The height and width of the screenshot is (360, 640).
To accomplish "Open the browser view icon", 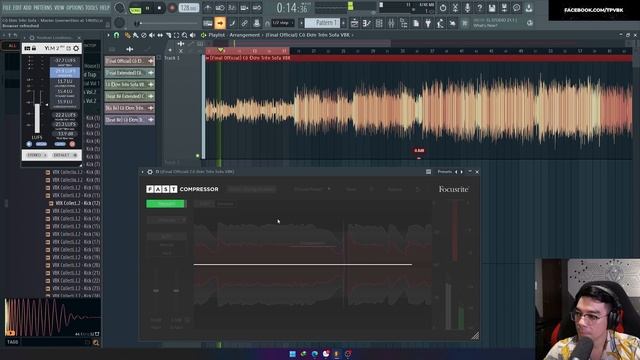I will (404, 23).
